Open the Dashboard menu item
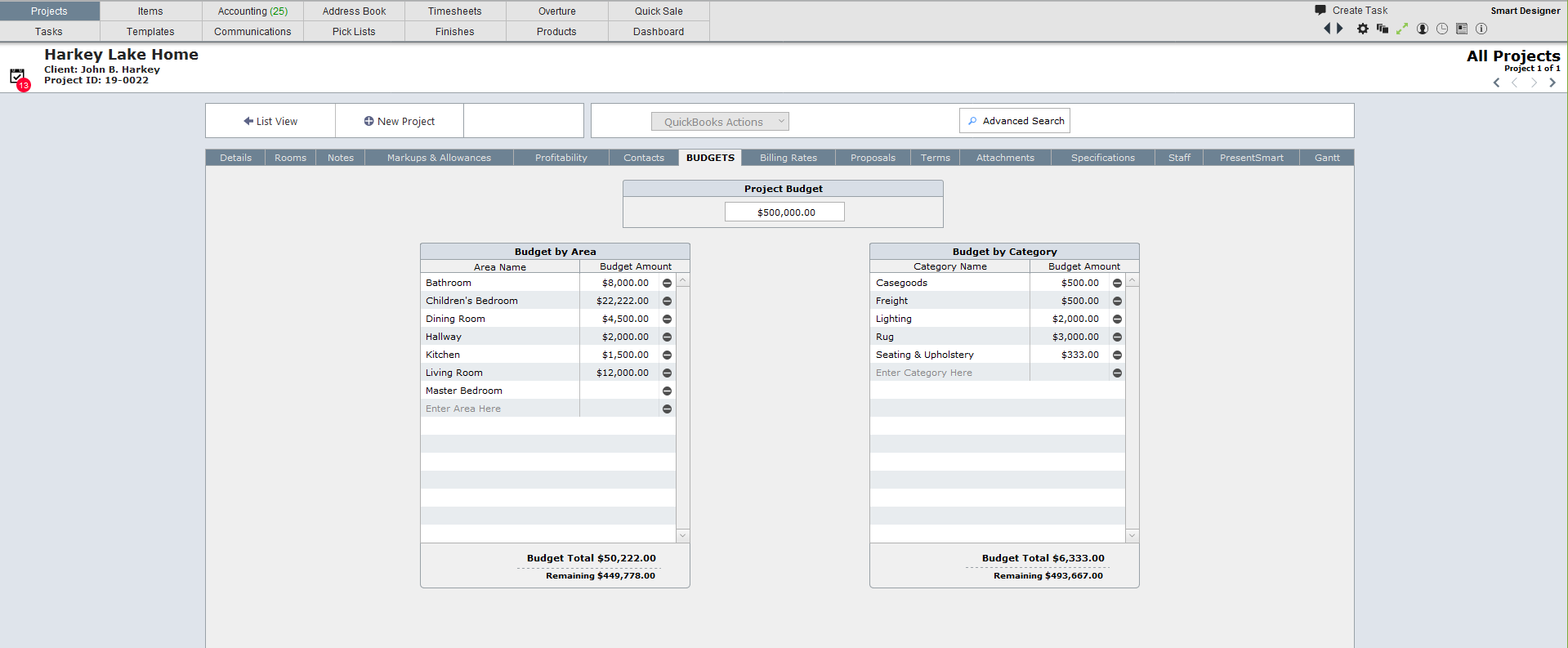The image size is (1568, 648). 659,31
